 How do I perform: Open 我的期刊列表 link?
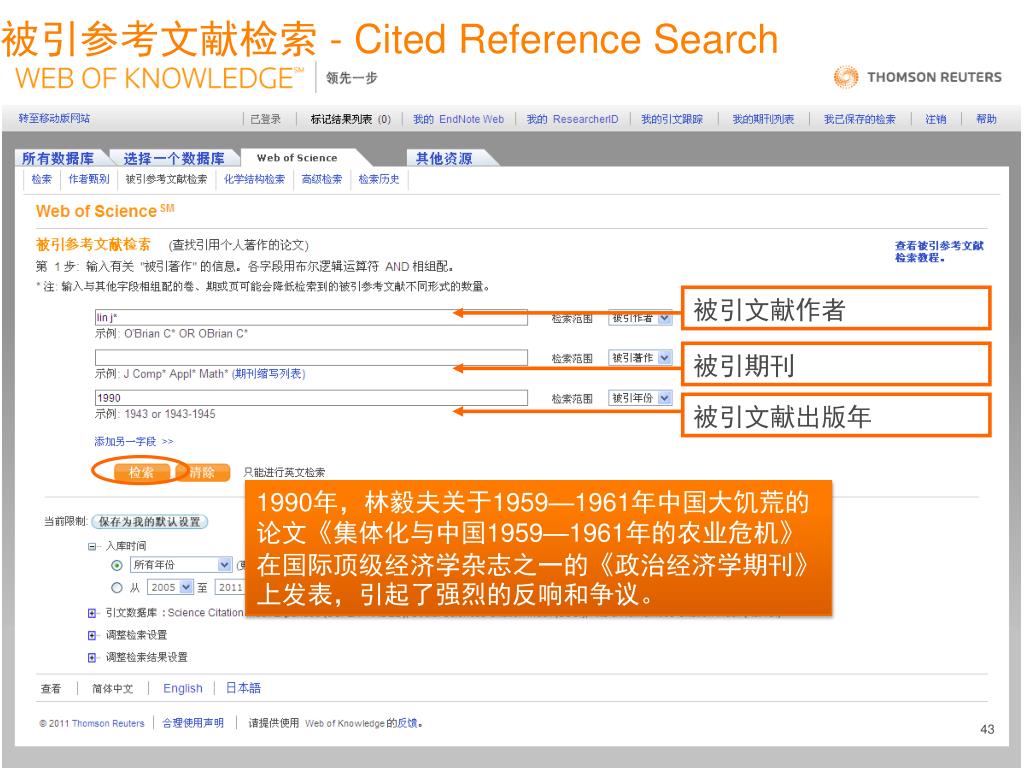[763, 119]
